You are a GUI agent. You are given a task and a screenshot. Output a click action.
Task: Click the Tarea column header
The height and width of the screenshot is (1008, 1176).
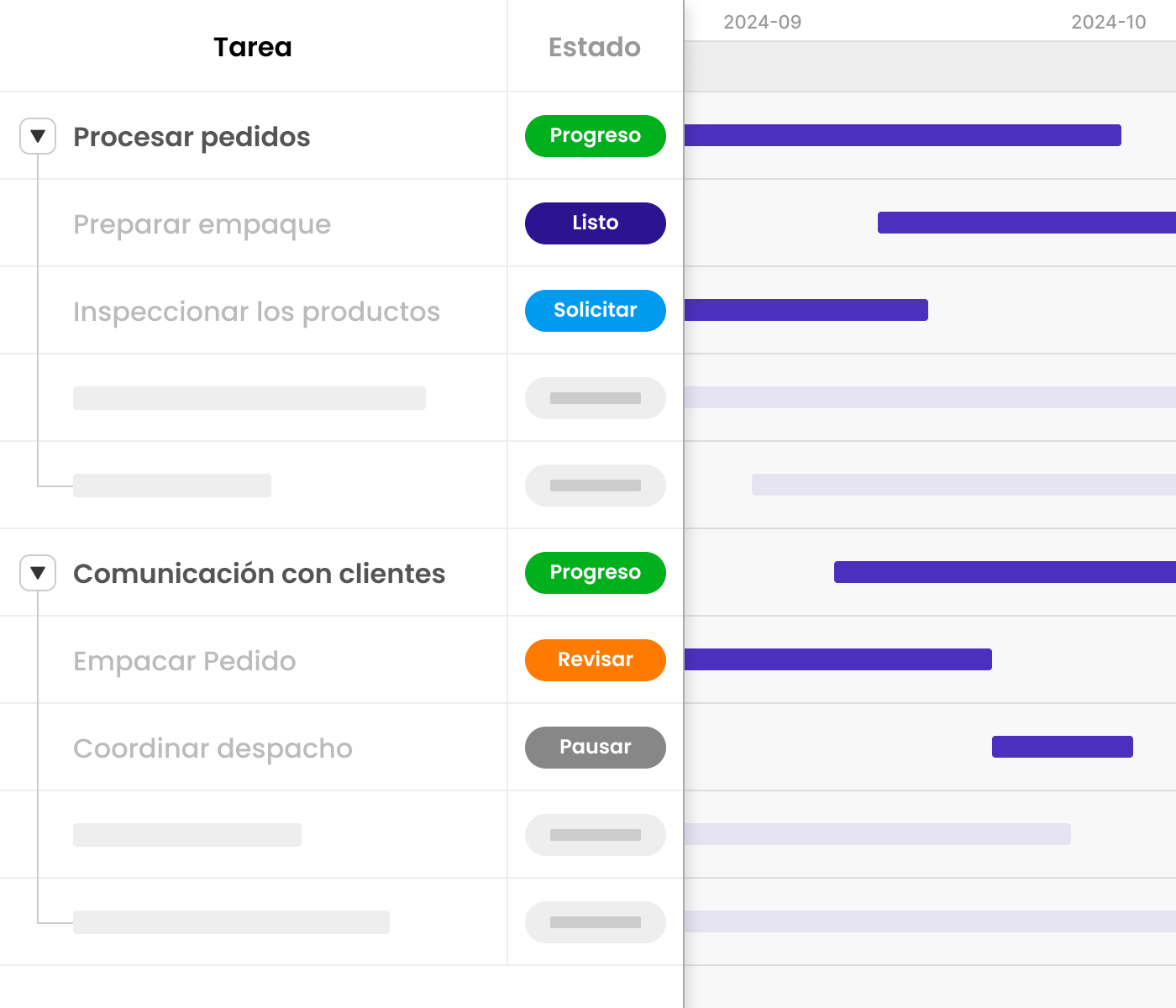click(252, 47)
